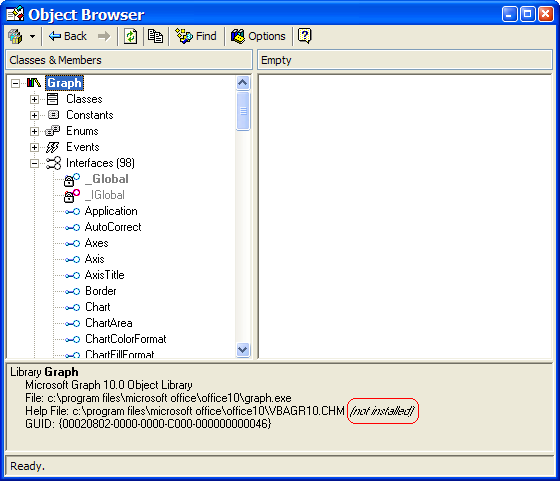Select the Axis interface
Viewport: 560px width, 481px height.
95,259
